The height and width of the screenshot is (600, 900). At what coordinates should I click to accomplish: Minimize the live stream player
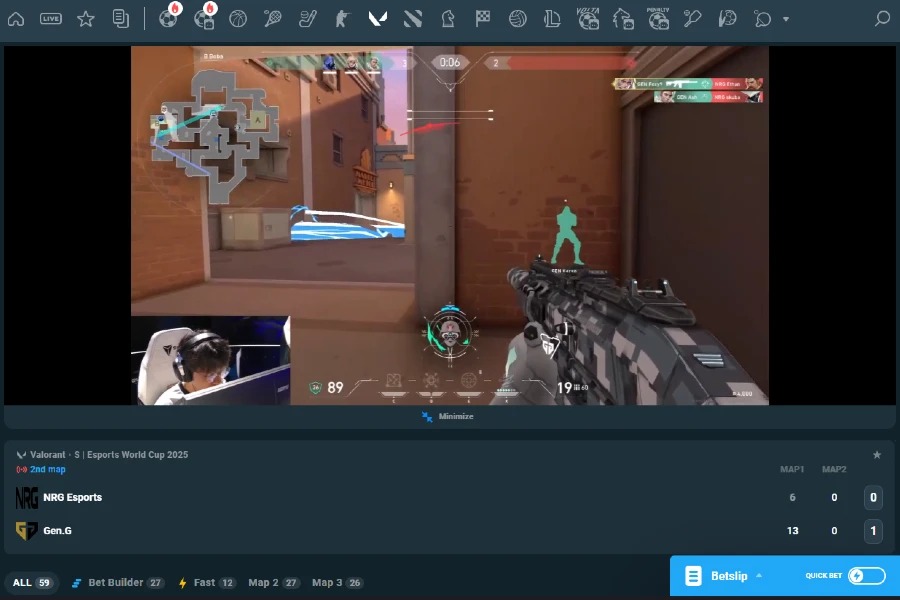pos(448,416)
